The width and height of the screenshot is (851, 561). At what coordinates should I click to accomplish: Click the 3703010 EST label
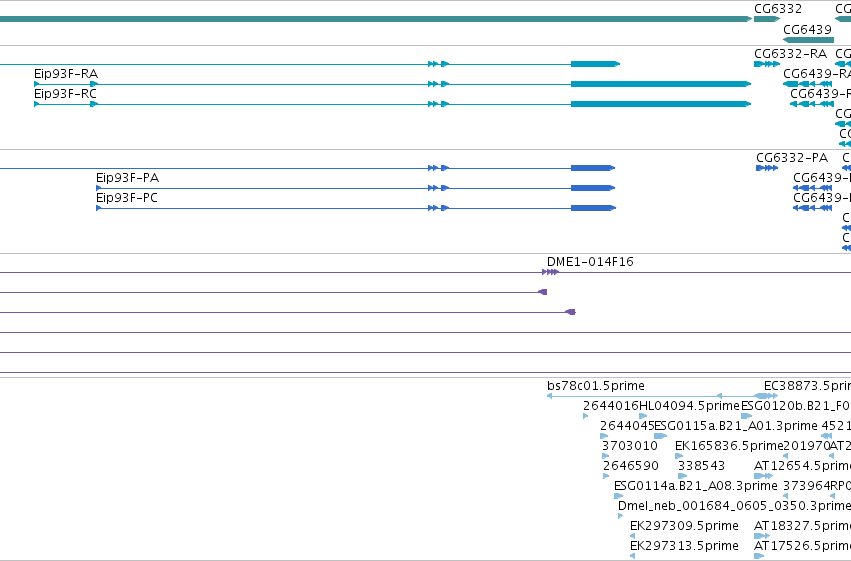(630, 446)
